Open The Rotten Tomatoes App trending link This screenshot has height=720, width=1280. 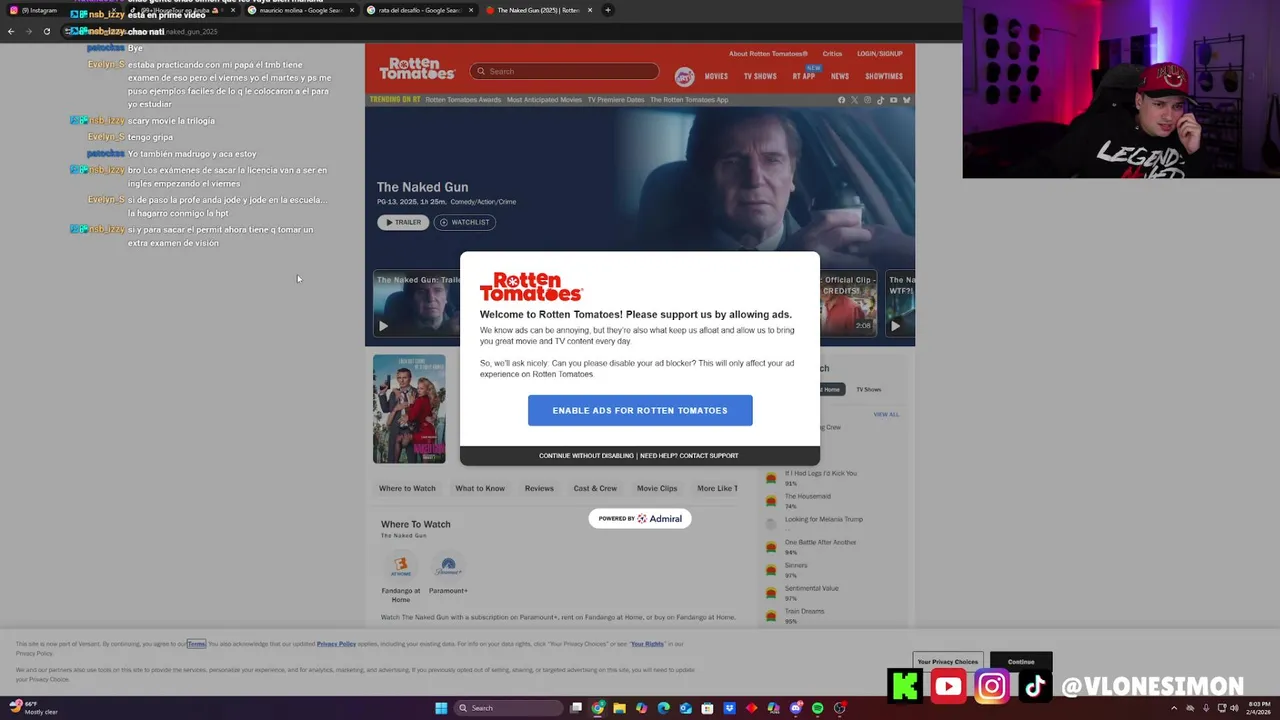[689, 100]
